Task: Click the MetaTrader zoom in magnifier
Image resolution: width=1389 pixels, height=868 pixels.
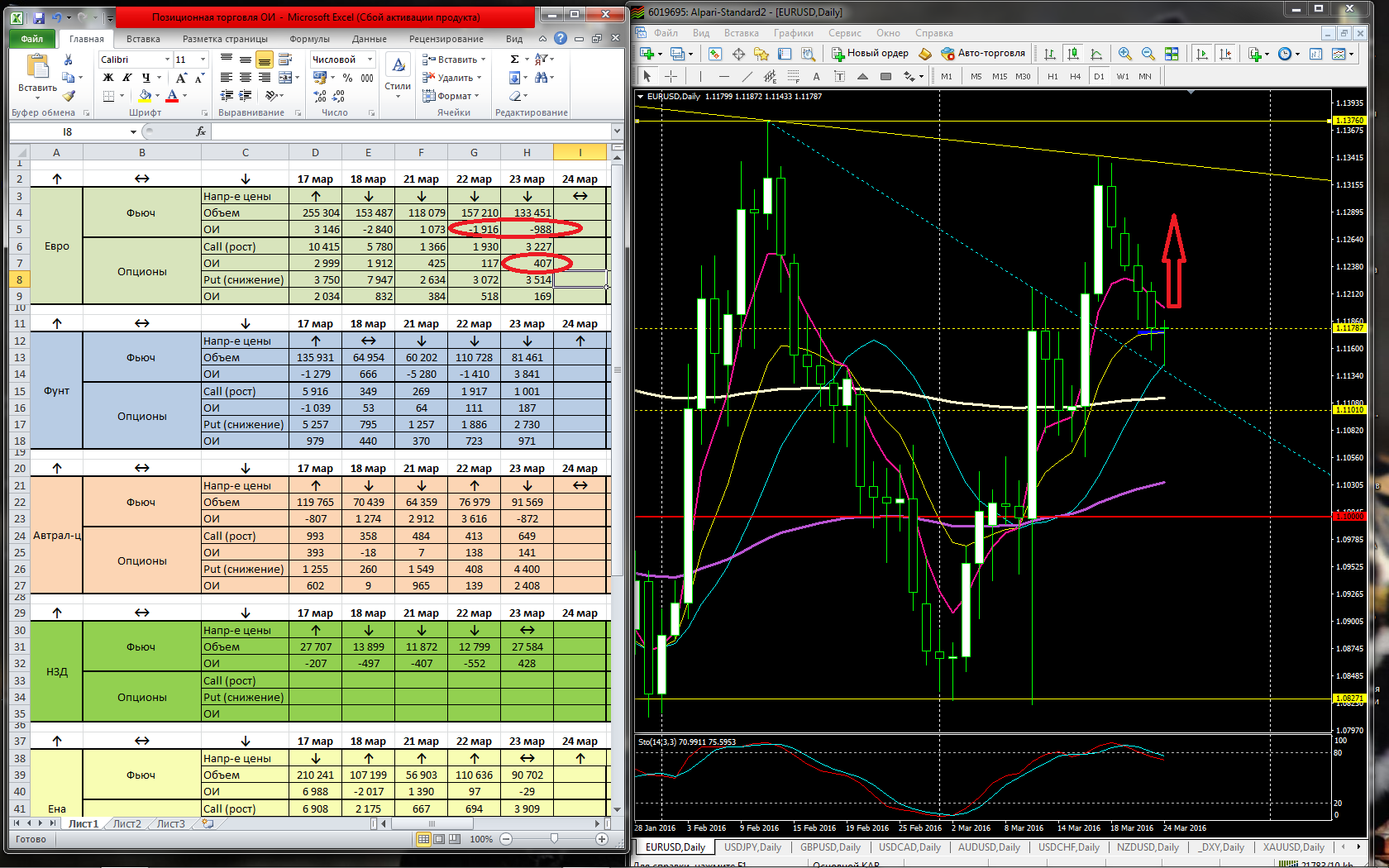Action: (1125, 54)
